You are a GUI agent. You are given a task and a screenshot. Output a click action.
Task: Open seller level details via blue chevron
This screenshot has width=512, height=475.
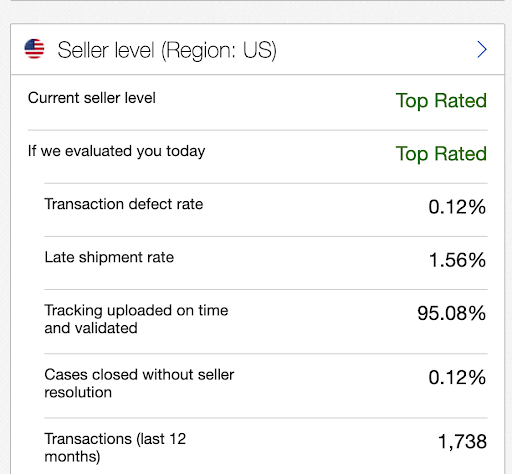[482, 50]
